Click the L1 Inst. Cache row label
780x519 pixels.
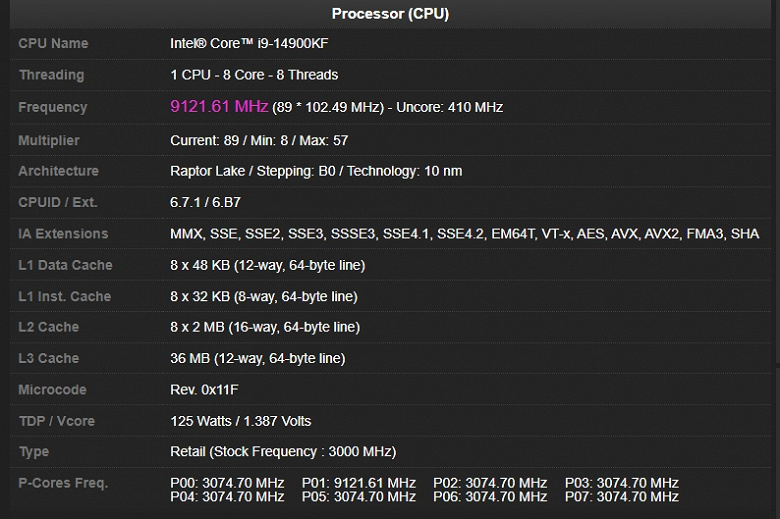(65, 297)
